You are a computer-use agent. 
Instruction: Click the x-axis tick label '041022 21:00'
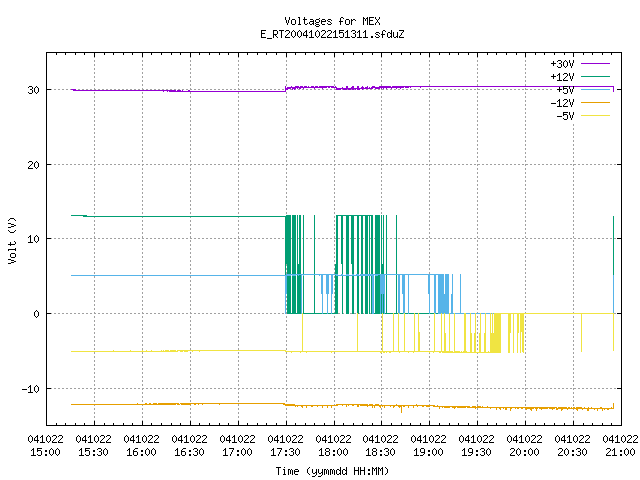620,446
